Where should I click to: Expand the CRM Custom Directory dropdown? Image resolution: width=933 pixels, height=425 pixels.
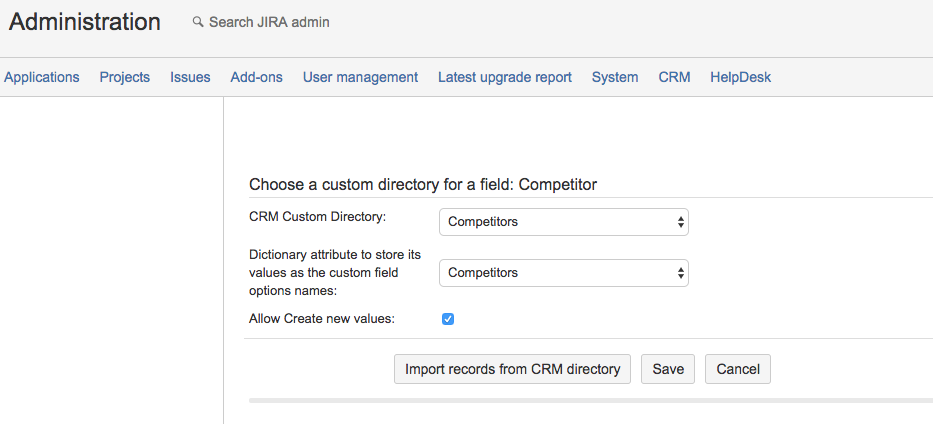coord(564,222)
